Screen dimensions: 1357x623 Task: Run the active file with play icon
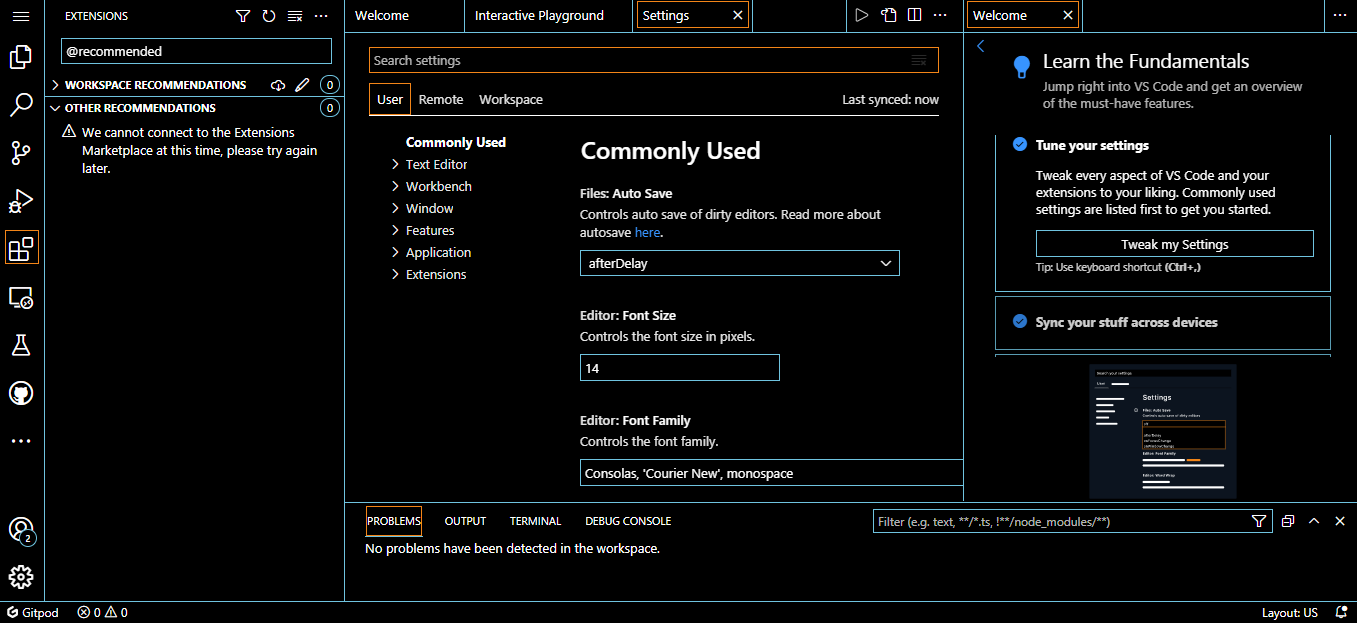862,15
